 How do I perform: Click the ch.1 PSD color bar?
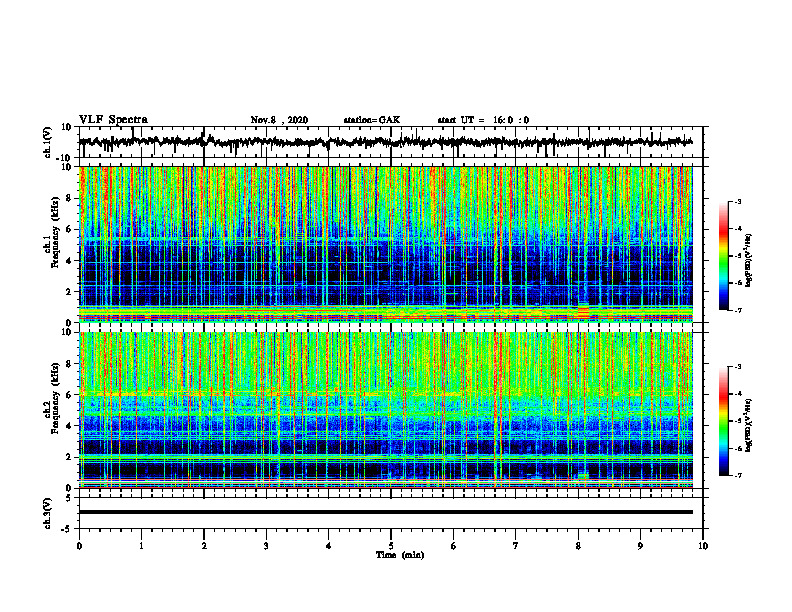tap(724, 256)
